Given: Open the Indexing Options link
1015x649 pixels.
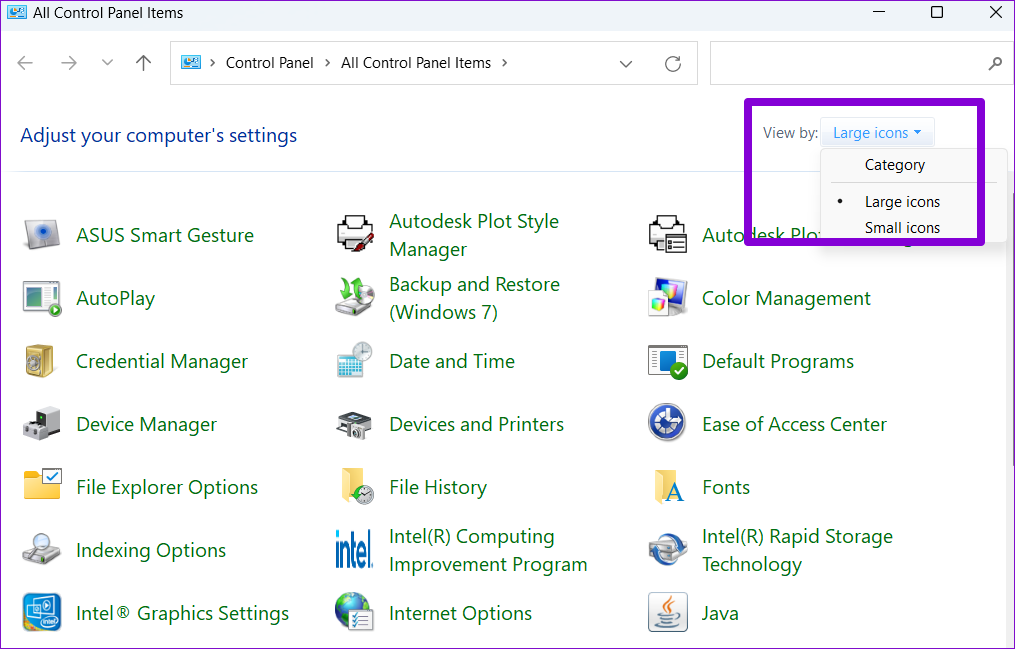Looking at the screenshot, I should click(151, 550).
